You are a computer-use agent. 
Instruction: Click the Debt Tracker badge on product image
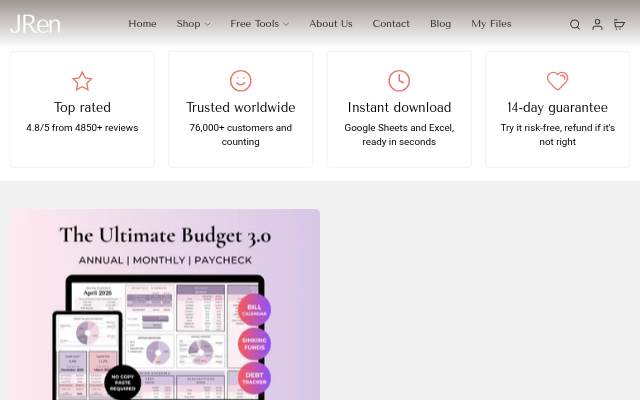tap(254, 378)
